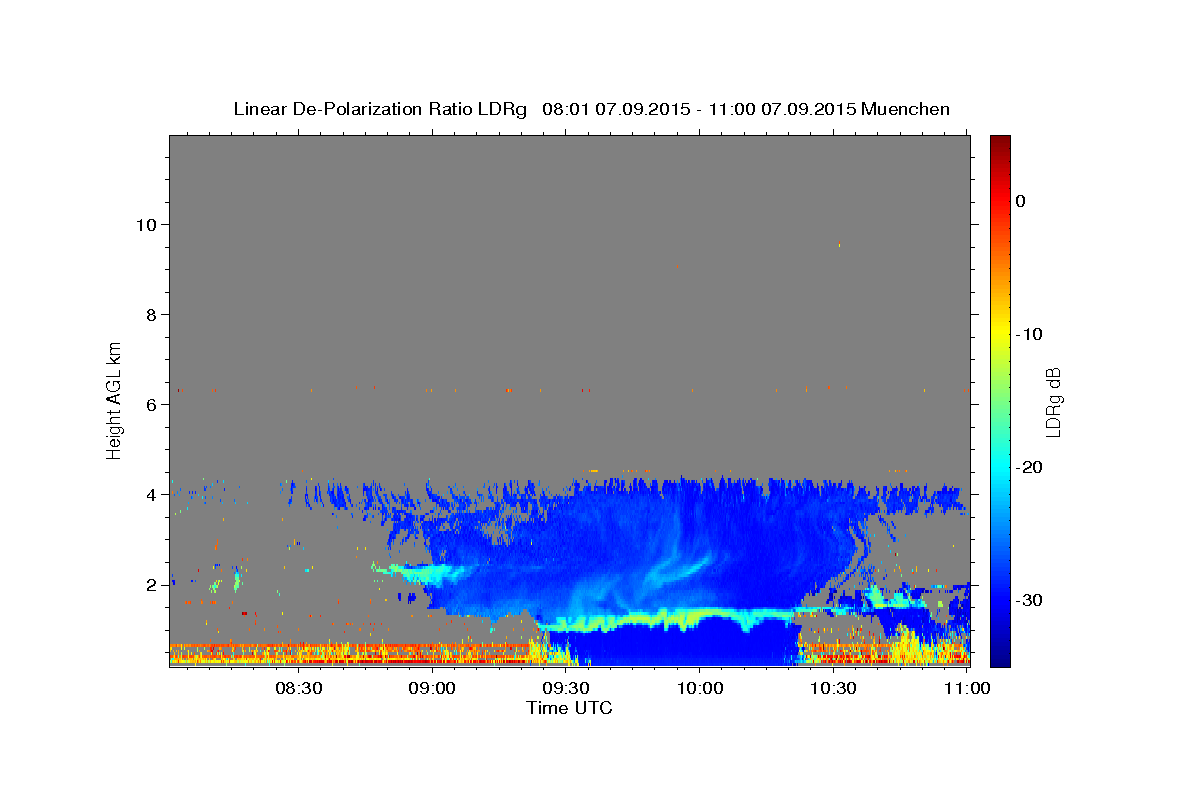Click the plot title 'Linear De-Polarization Ratio LDRg'

pyautogui.click(x=379, y=109)
